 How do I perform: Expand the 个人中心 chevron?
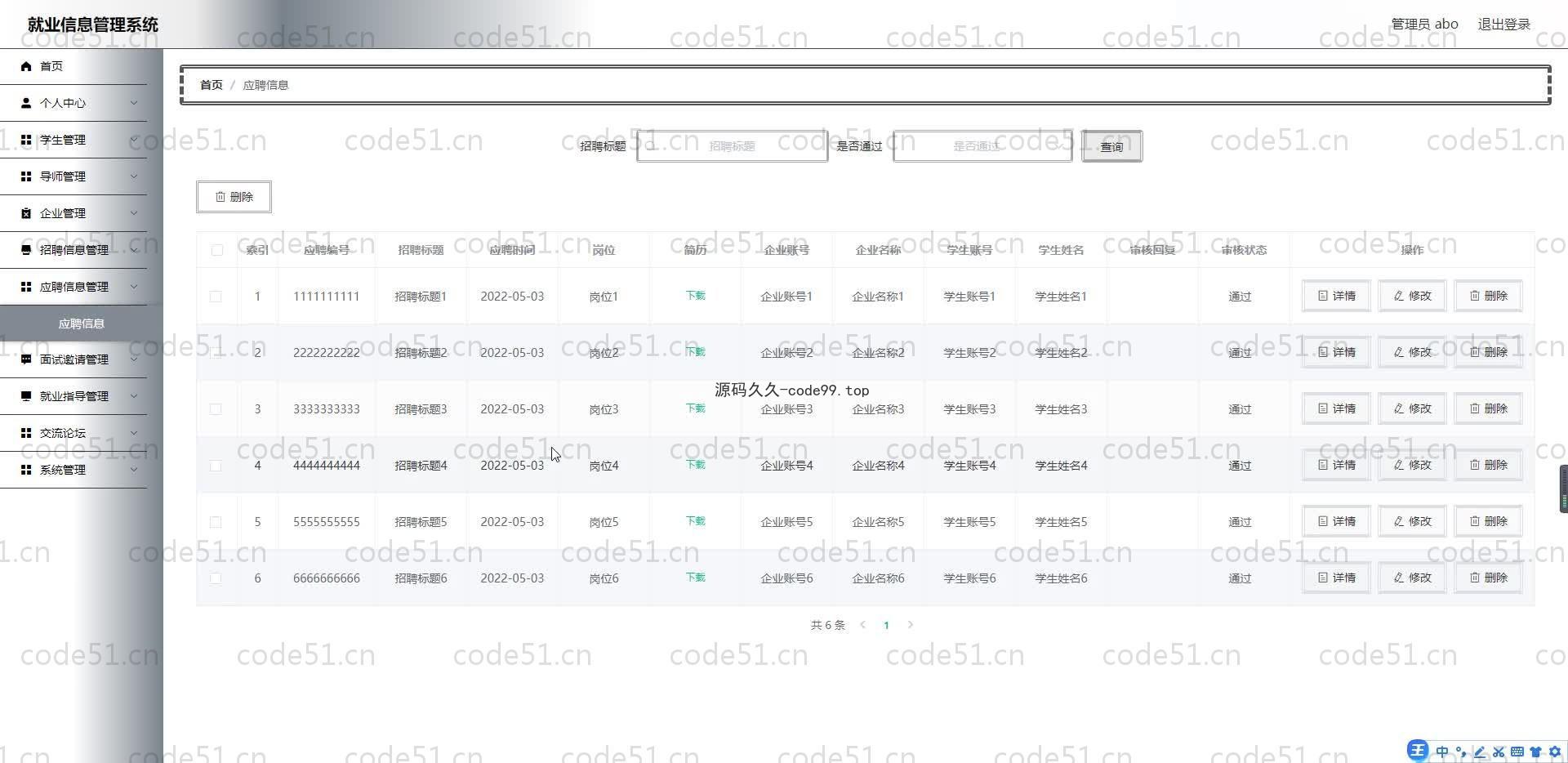pyautogui.click(x=134, y=103)
